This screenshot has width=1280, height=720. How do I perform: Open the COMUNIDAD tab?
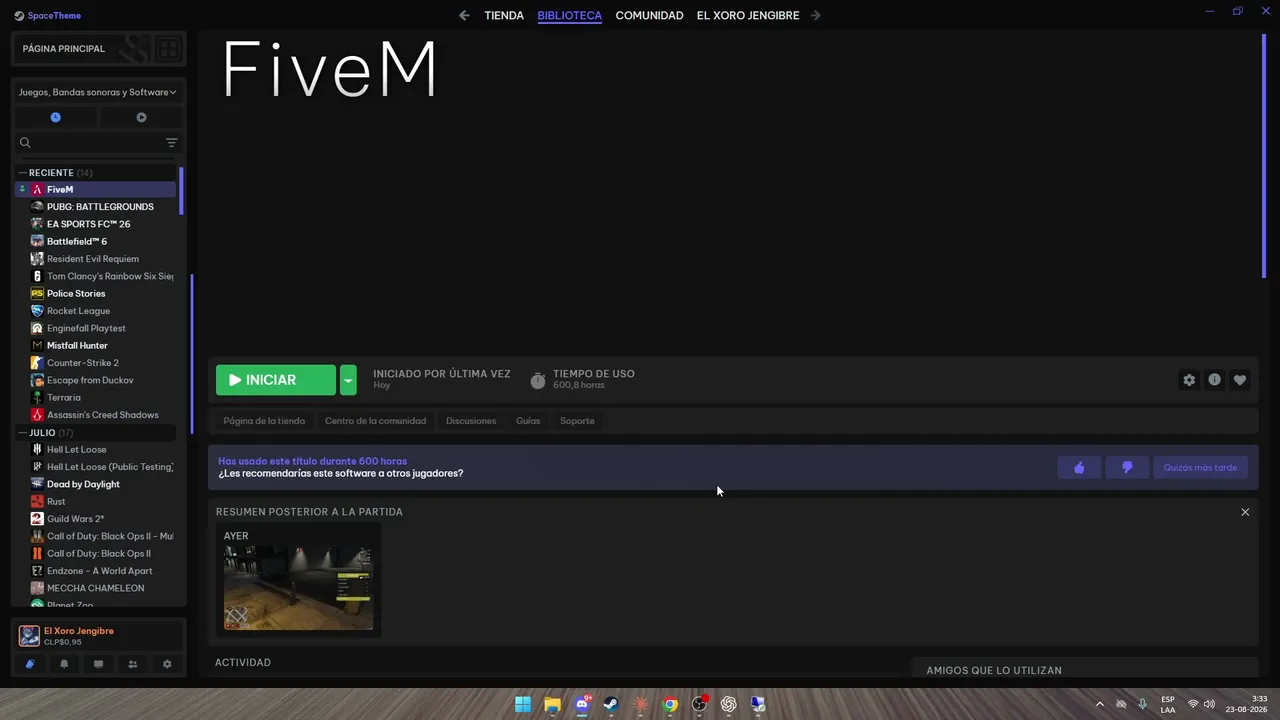coord(649,15)
